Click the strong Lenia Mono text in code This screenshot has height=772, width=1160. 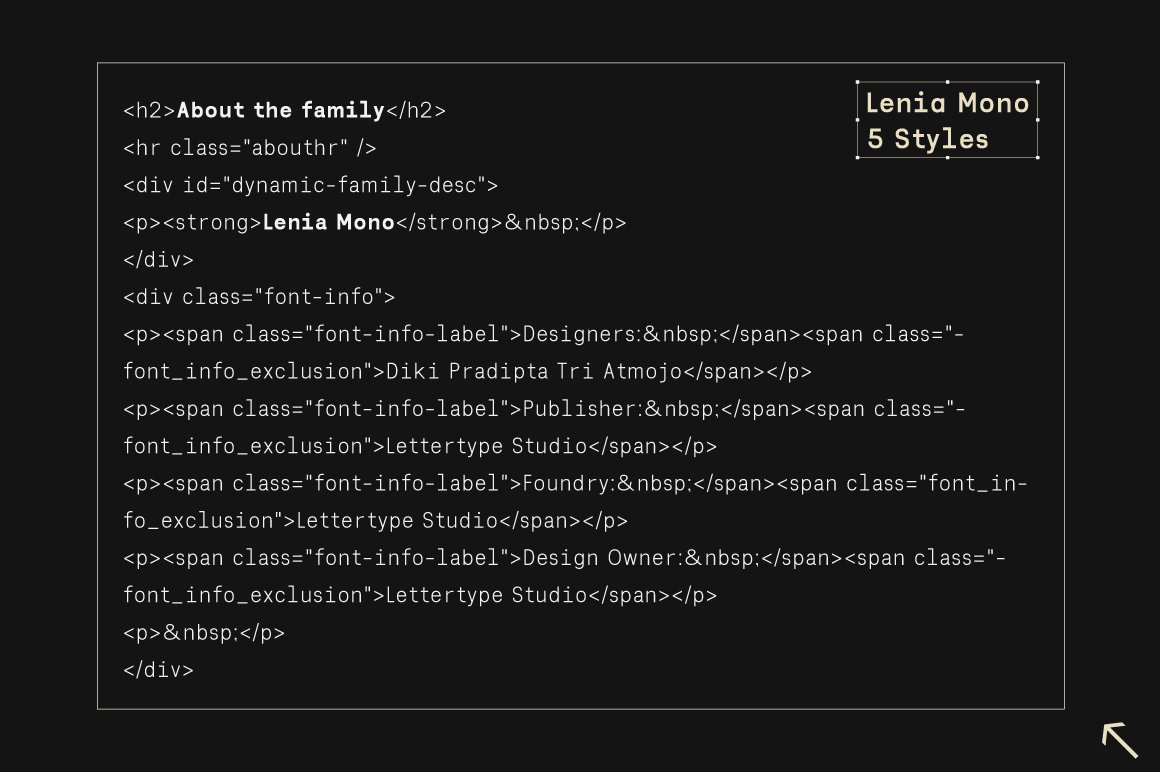click(328, 222)
